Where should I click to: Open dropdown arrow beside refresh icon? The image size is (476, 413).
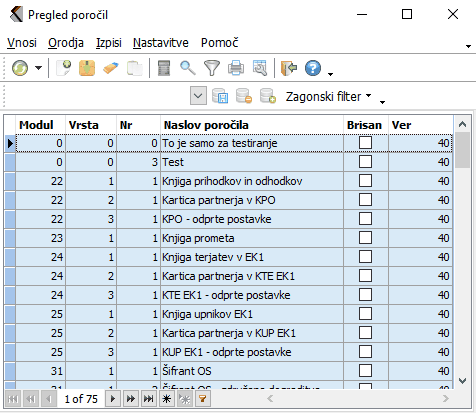click(39, 68)
